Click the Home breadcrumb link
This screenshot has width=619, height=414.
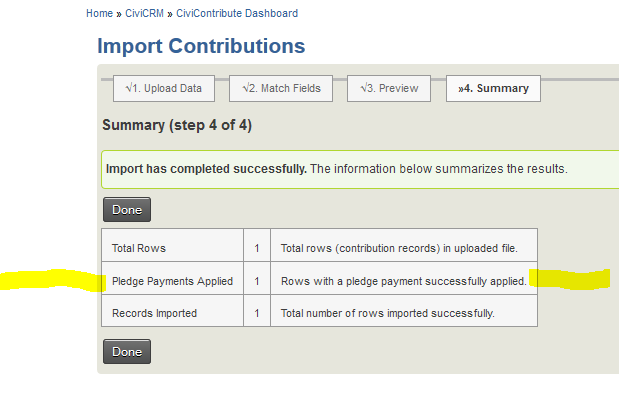[x=99, y=13]
